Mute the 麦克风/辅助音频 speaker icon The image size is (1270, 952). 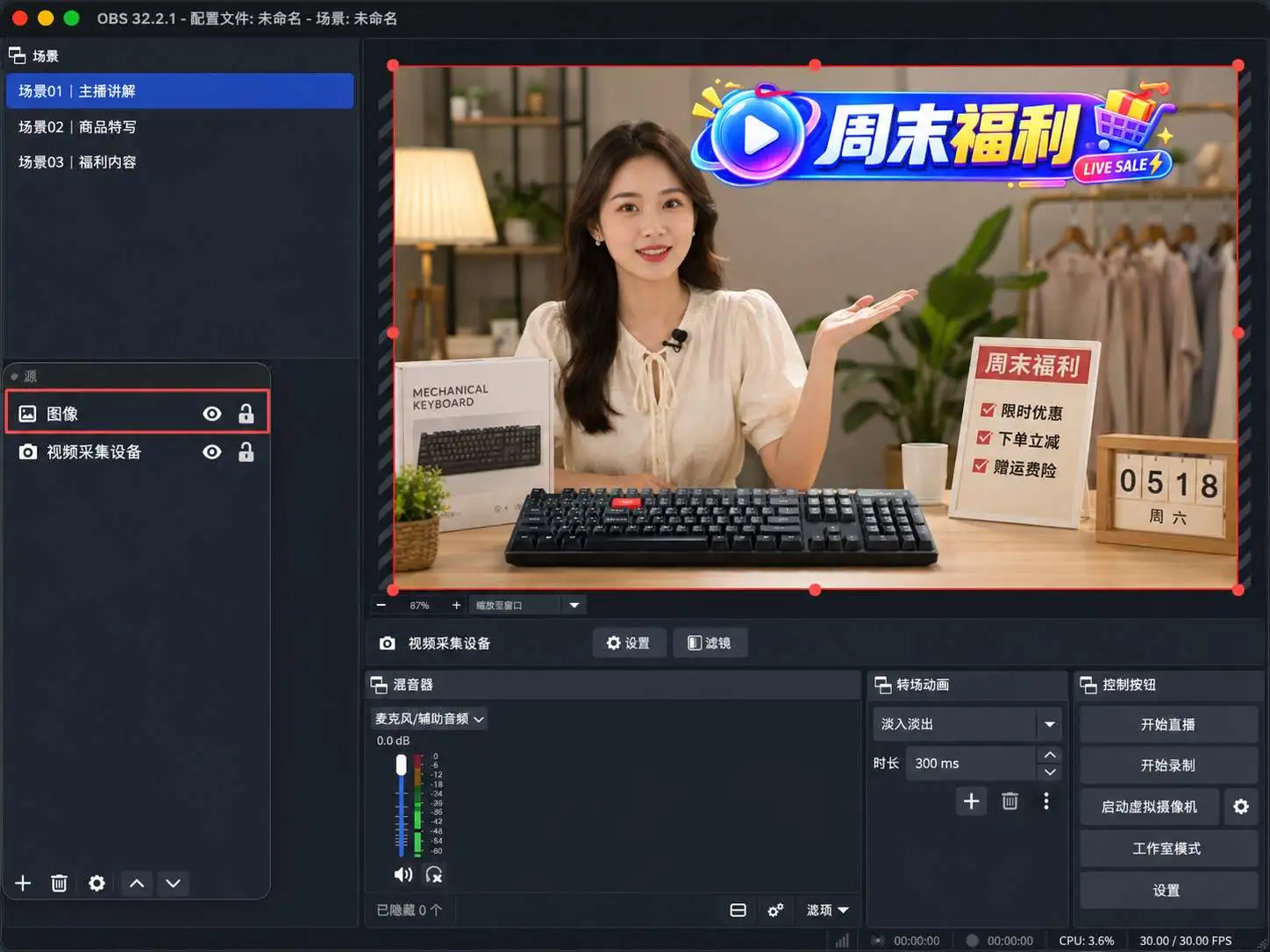coord(403,875)
